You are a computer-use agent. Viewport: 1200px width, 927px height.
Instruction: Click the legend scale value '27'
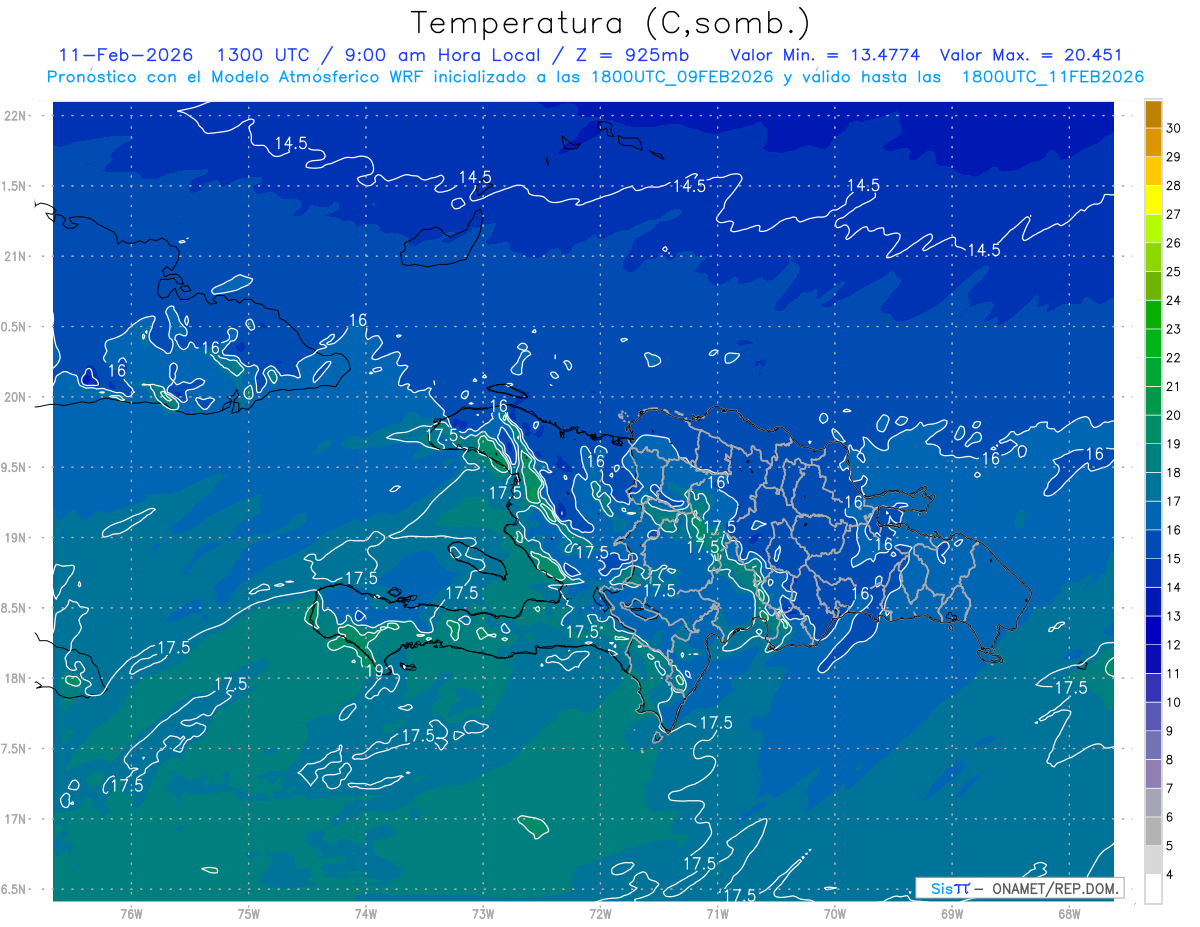click(x=1174, y=214)
